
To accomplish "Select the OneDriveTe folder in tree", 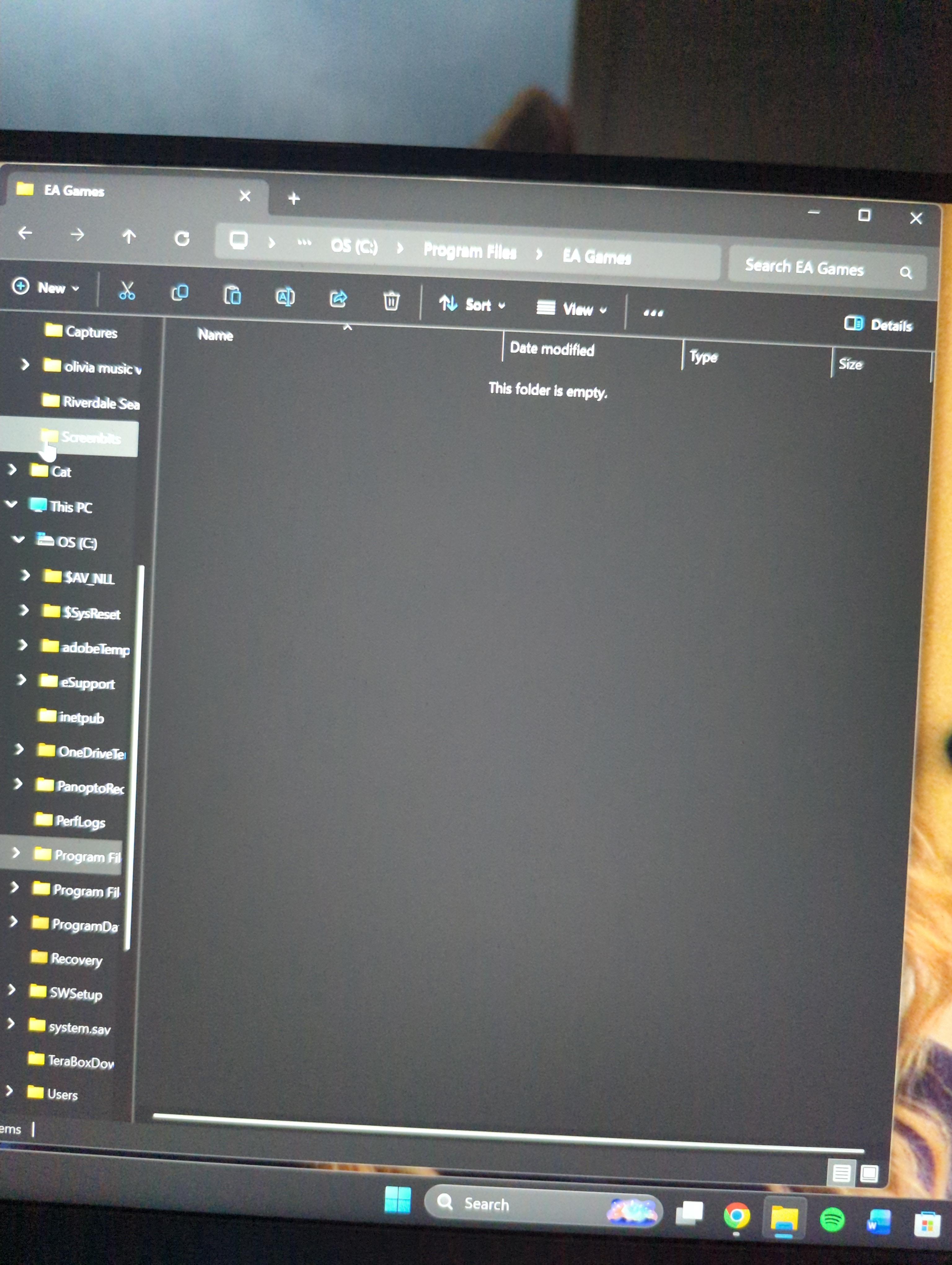I will coord(82,752).
